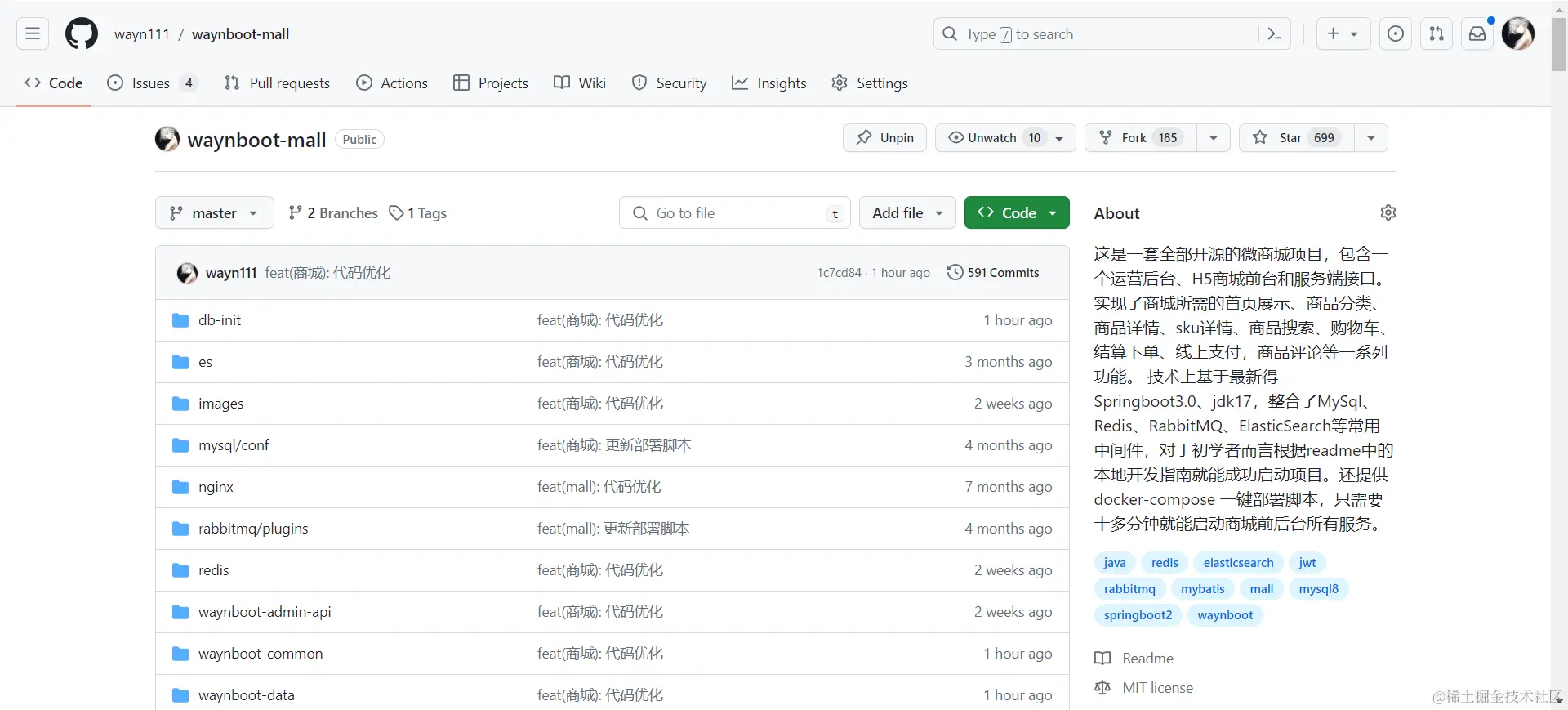Open the Wiki tab
This screenshot has width=1568, height=710.
point(580,83)
